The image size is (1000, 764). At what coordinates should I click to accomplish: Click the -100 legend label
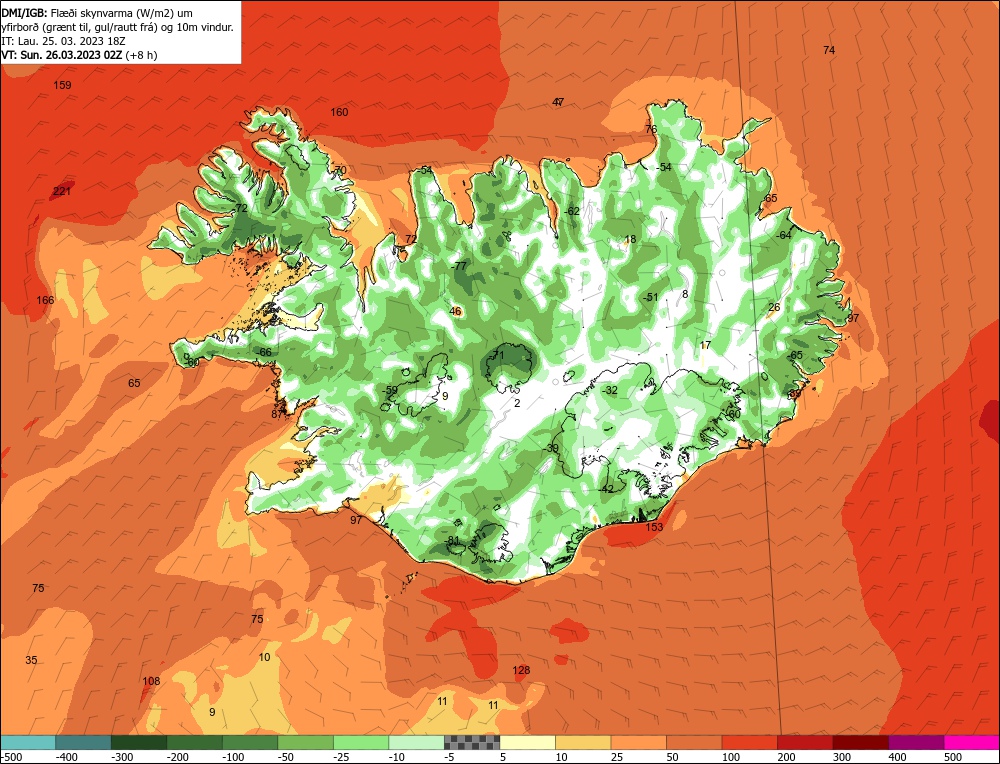pos(233,757)
